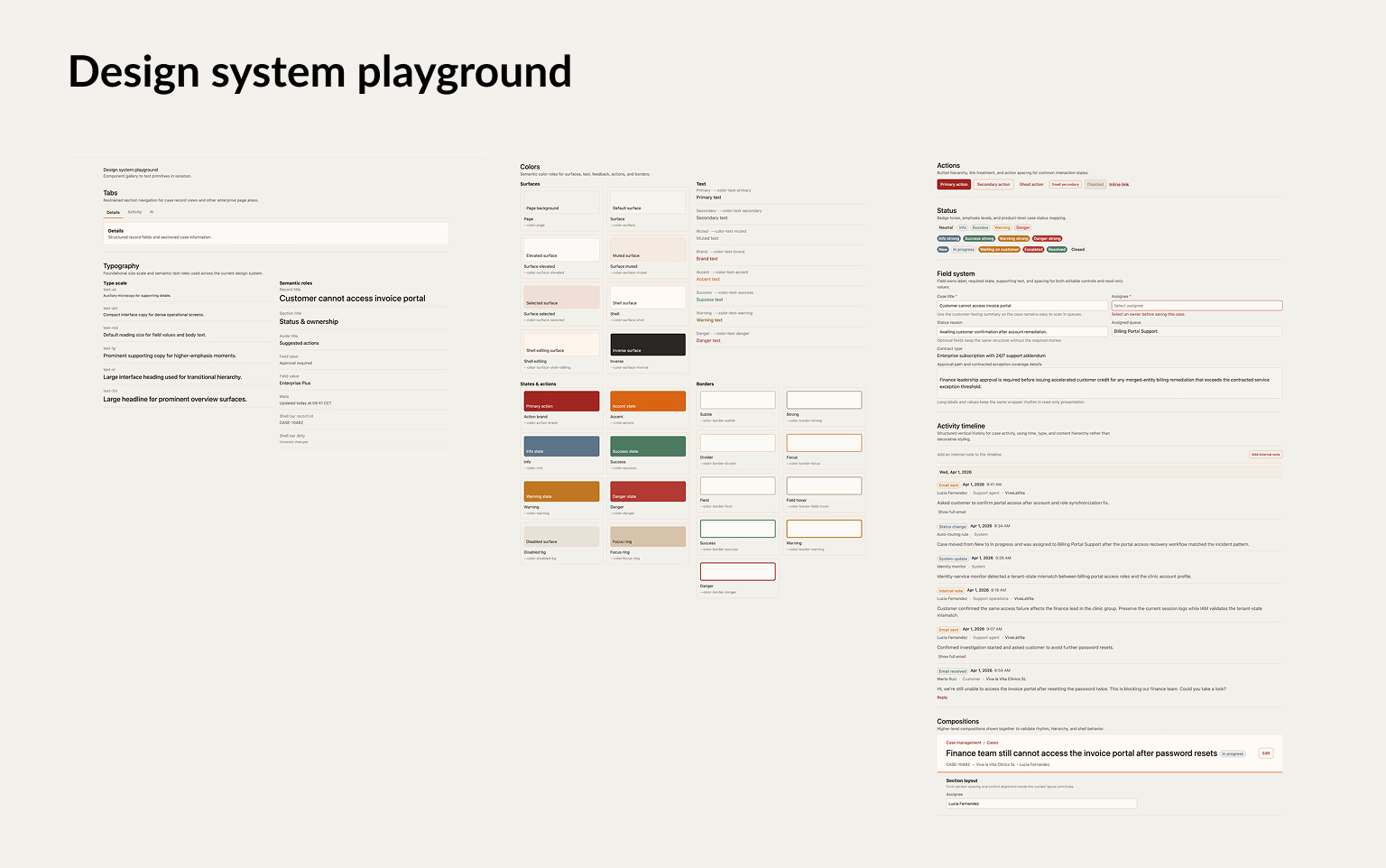Click the Danger strong badge
This screenshot has height=868, width=1386.
pyautogui.click(x=1047, y=238)
